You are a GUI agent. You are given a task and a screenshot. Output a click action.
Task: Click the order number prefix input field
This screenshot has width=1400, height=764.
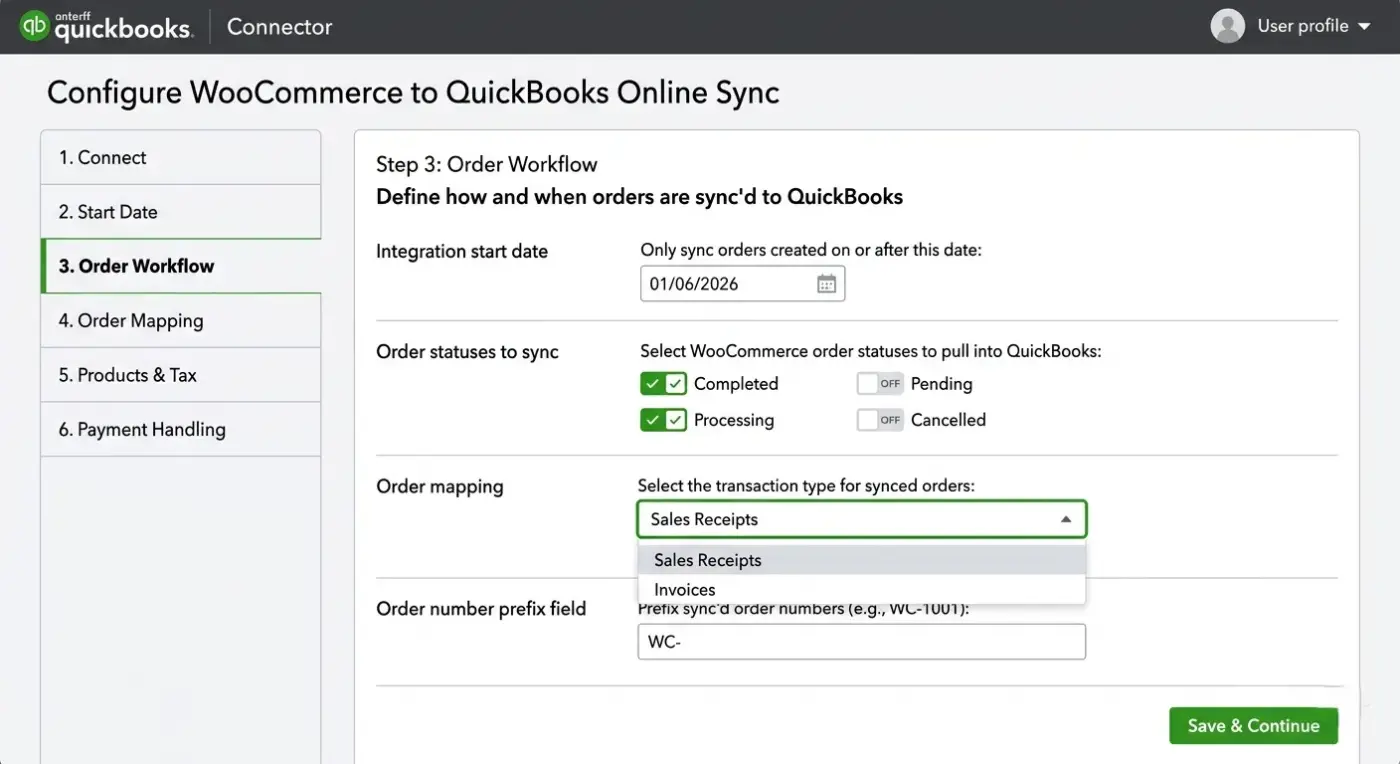click(x=862, y=642)
